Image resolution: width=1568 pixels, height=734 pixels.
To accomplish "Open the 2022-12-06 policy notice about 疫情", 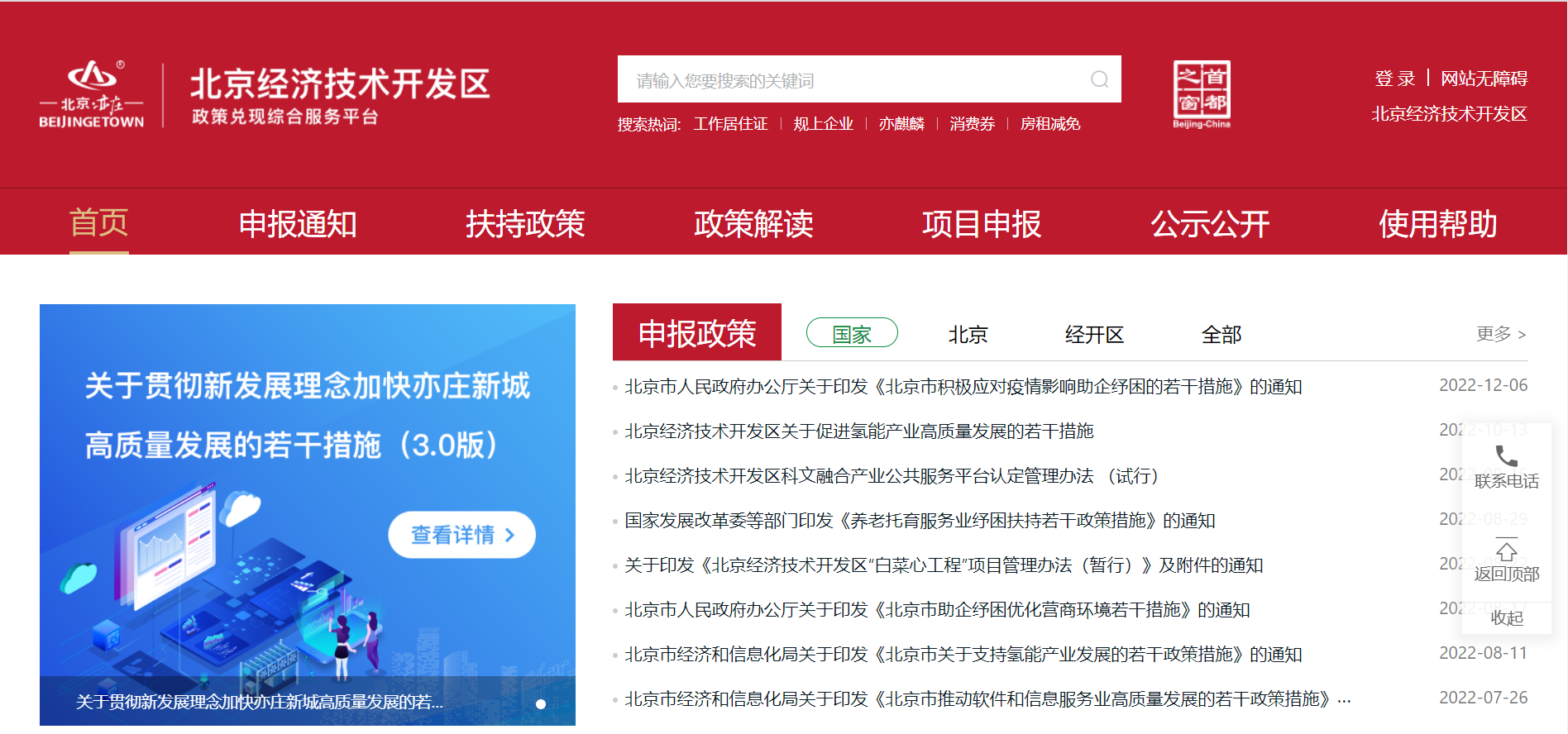I will tap(963, 387).
